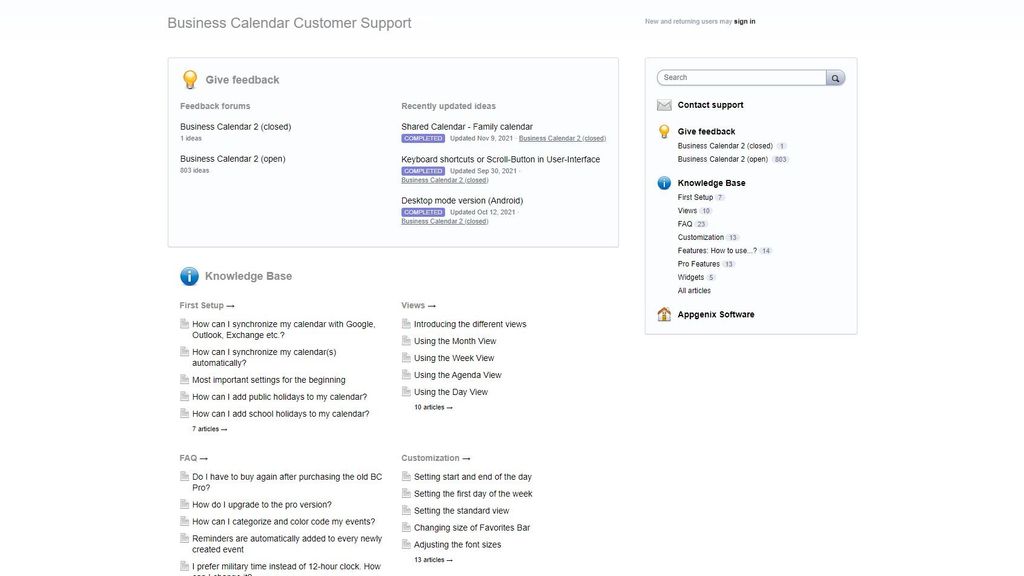Click the document icon beside add public holidays article
Screen dimensions: 1024x576
pos(185,396)
